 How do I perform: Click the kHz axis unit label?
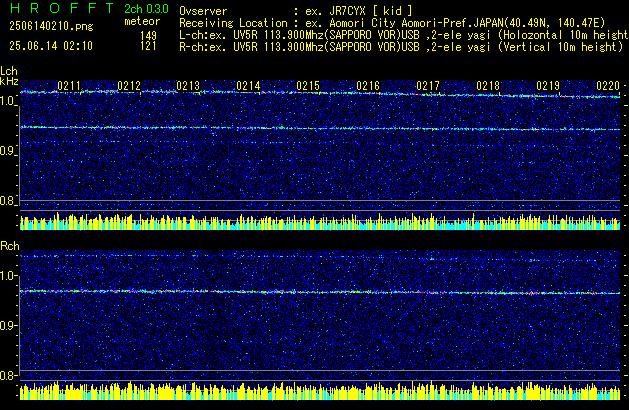[9, 81]
